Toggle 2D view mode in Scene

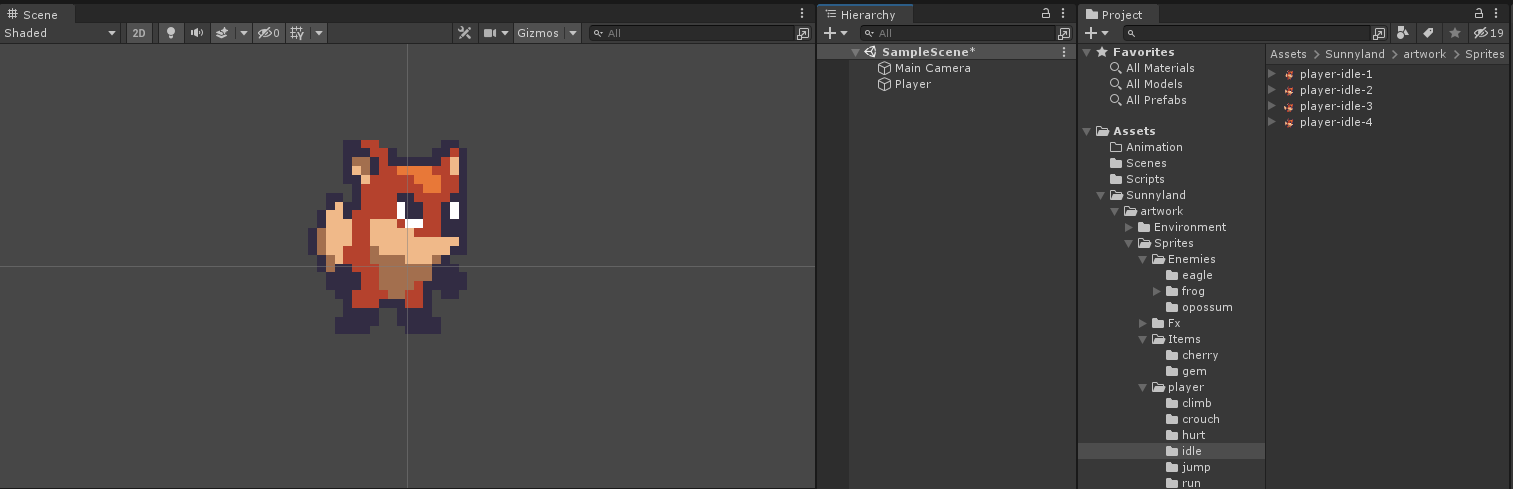click(139, 33)
